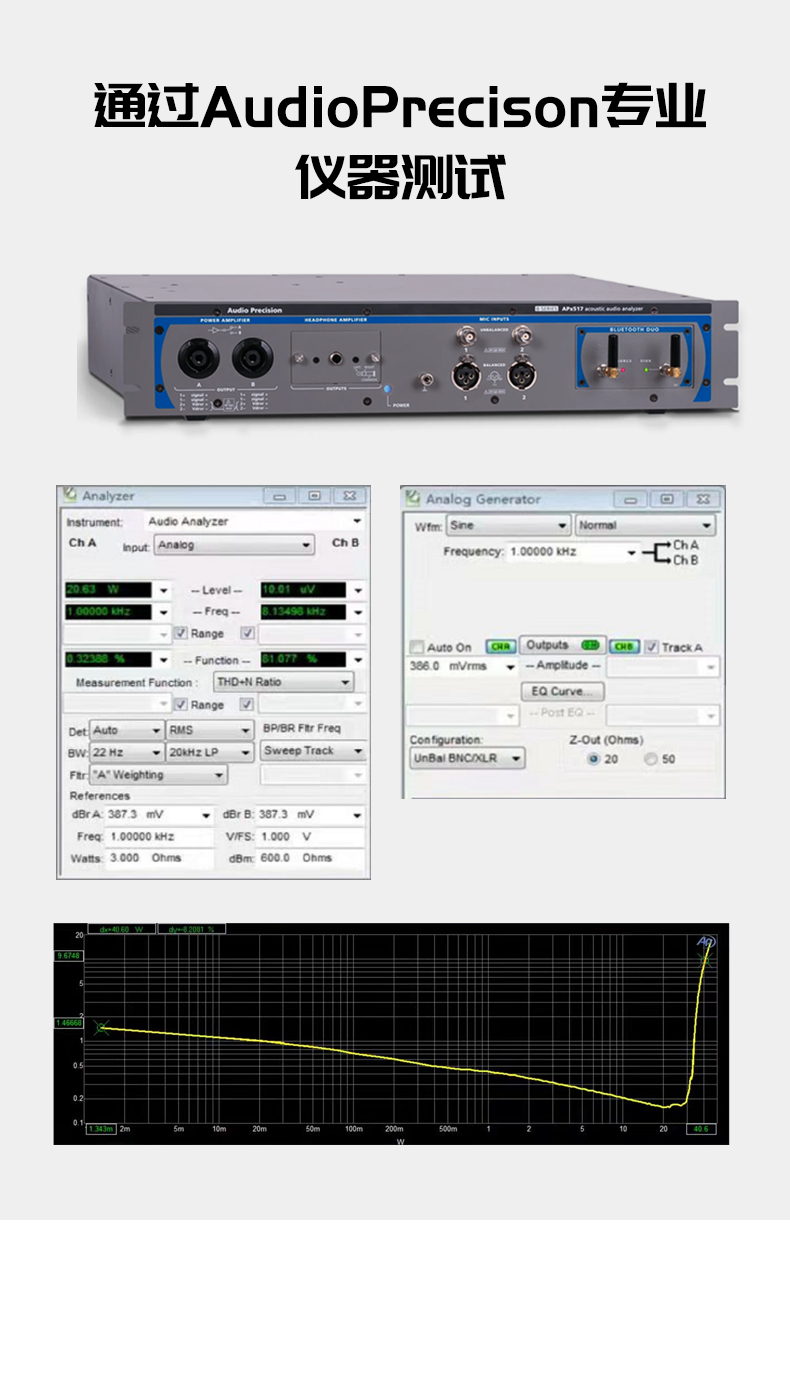Click the AP logo on the graph

click(706, 941)
